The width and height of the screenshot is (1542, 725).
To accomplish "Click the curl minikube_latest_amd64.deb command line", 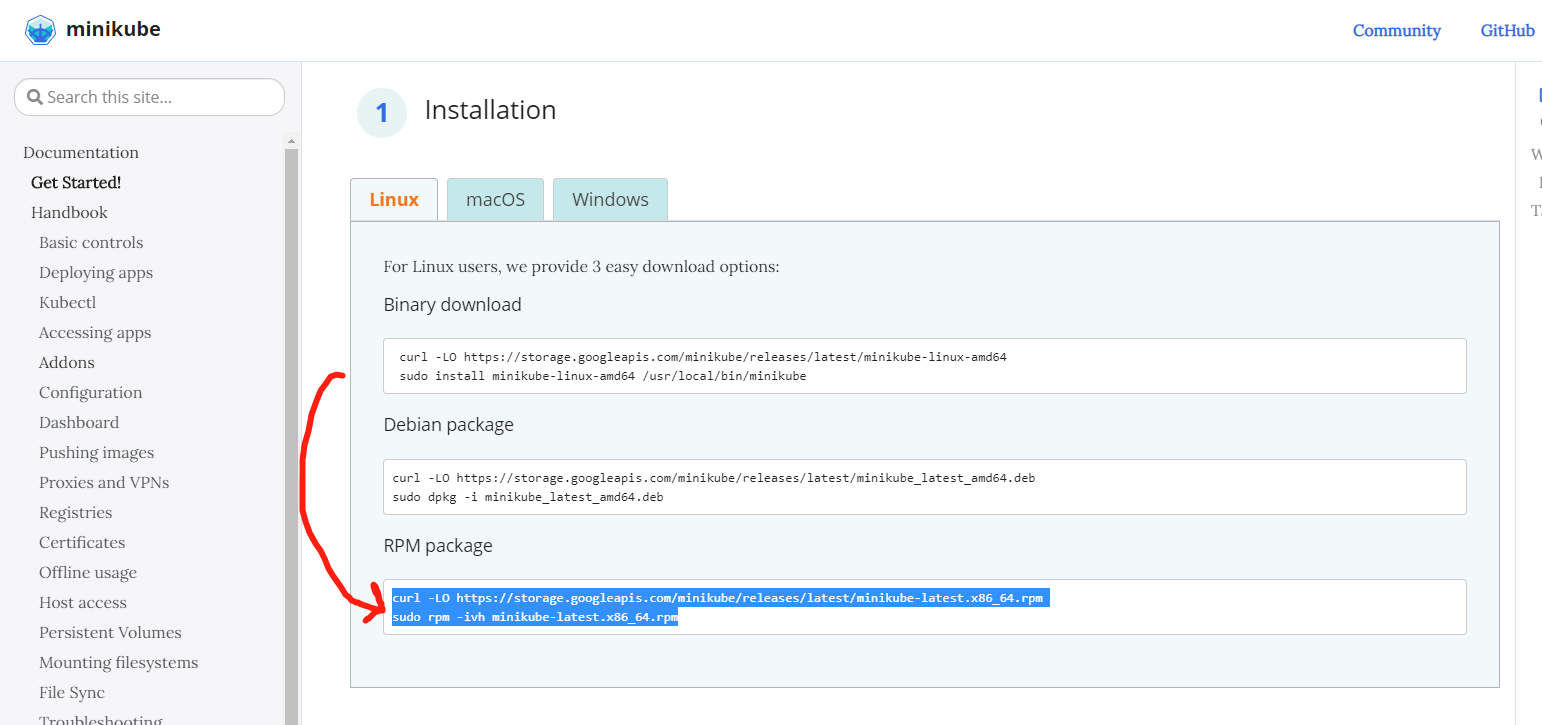I will pyautogui.click(x=714, y=477).
